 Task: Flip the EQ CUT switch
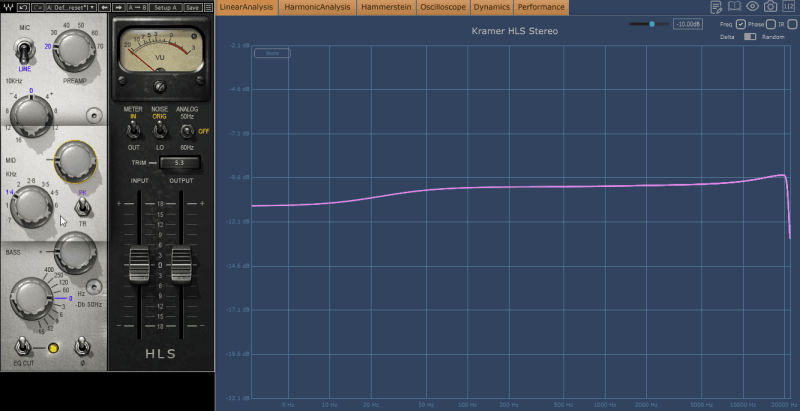click(22, 347)
